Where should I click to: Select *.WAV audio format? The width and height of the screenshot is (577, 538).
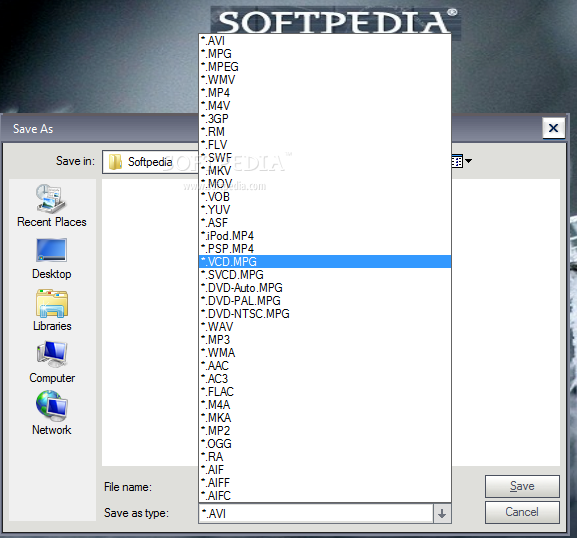pos(325,327)
